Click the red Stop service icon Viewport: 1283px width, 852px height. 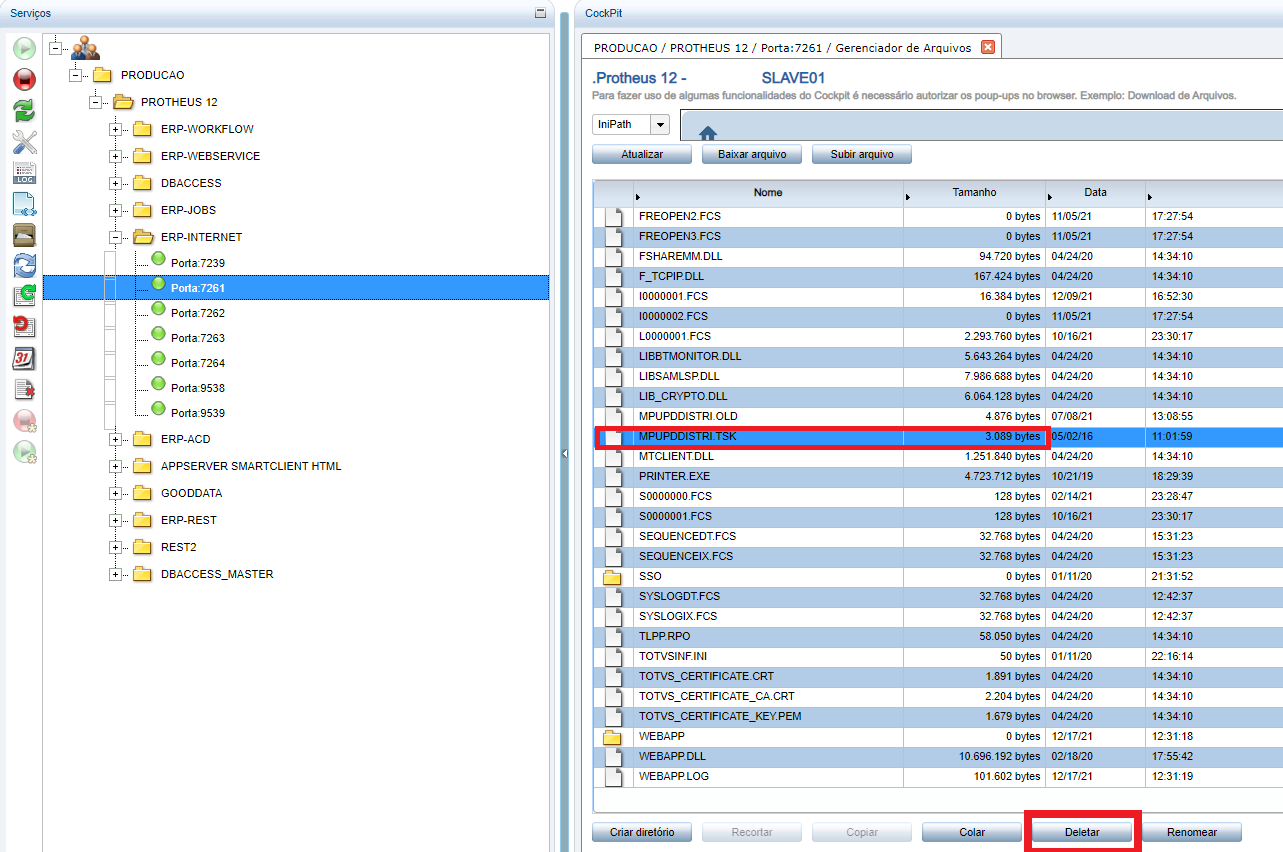(x=24, y=79)
